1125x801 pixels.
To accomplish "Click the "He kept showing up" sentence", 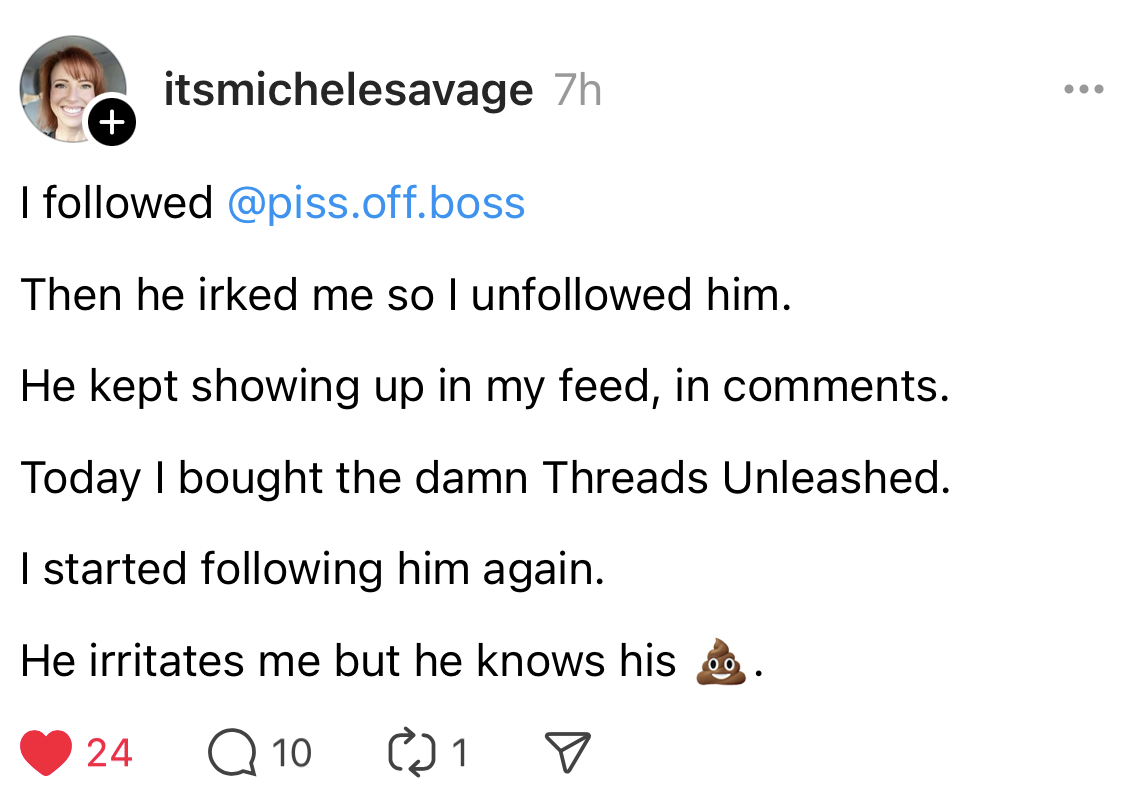I will pos(485,386).
